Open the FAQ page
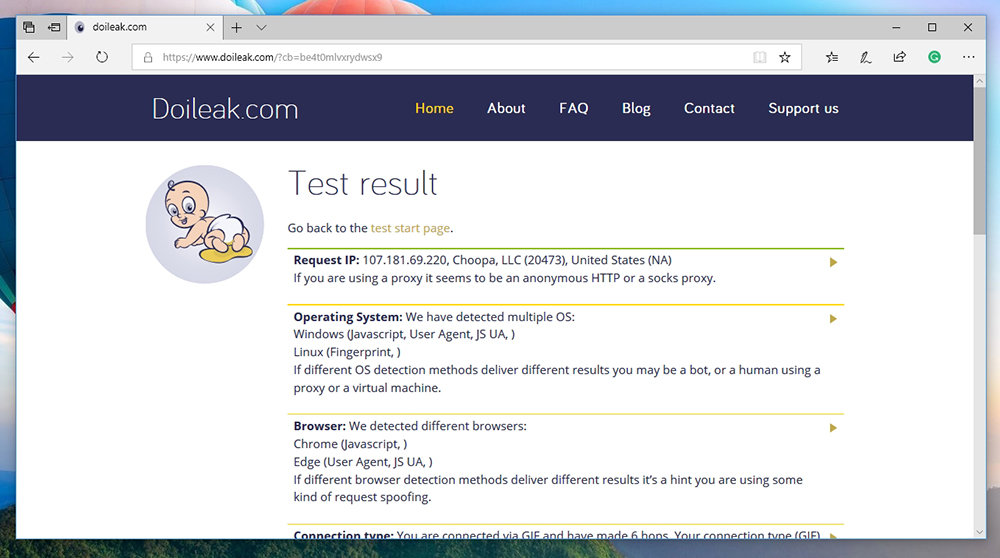 [573, 108]
